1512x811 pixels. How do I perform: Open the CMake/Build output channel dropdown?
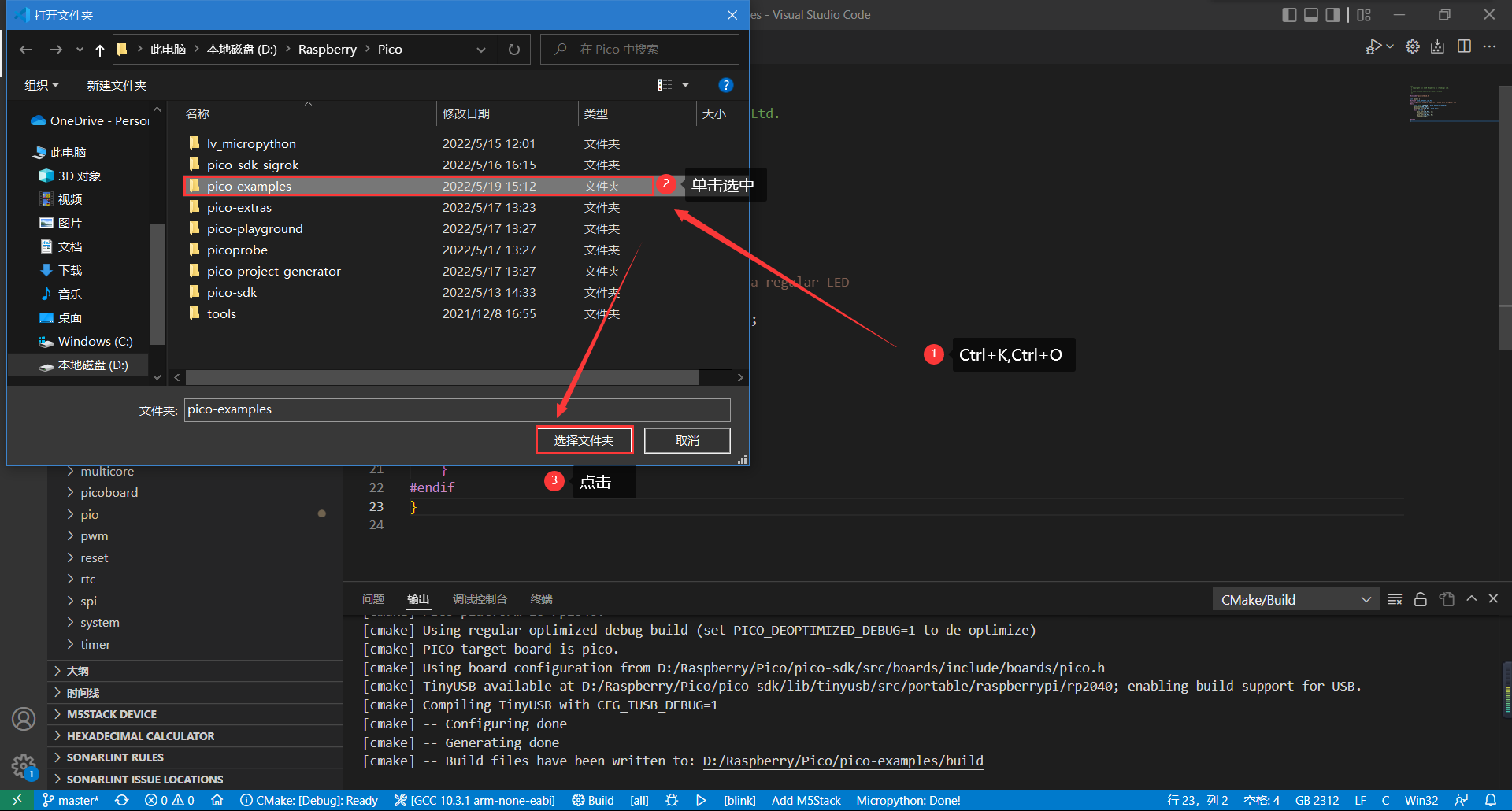(x=1295, y=599)
